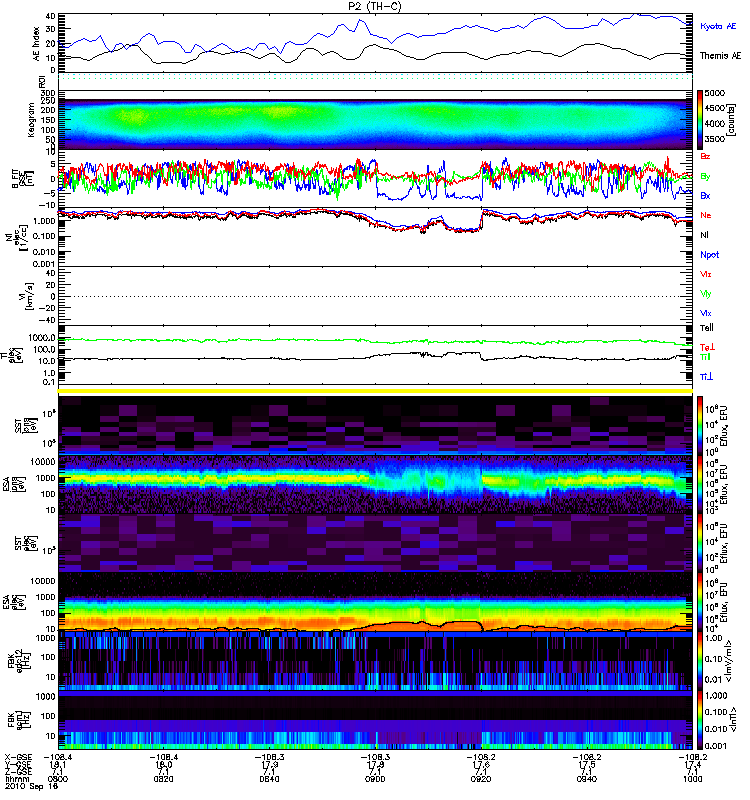The height and width of the screenshot is (800, 750).
Task: Click the 5000 tick on Keogram color bar
Action: [x=714, y=93]
